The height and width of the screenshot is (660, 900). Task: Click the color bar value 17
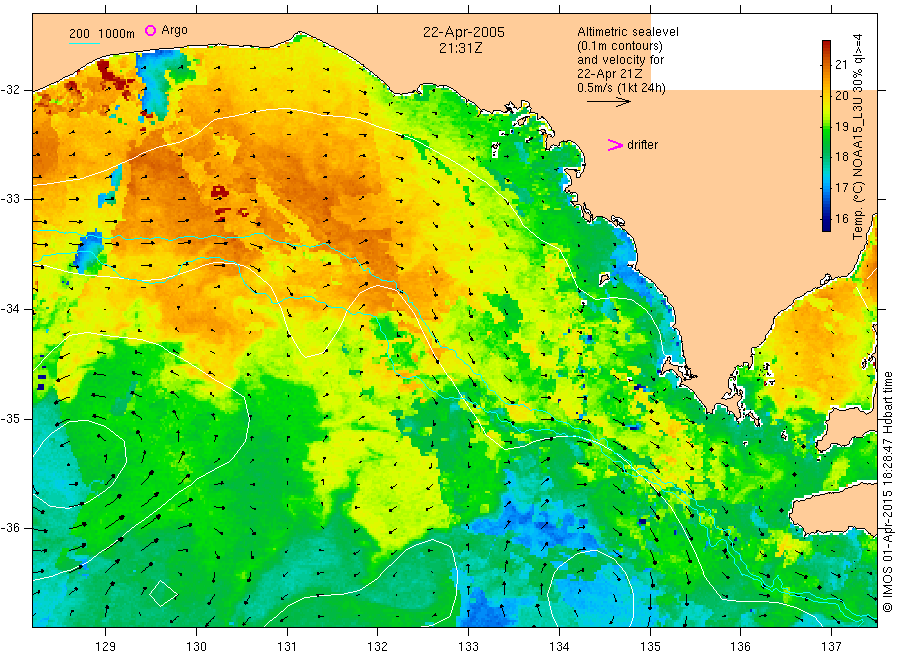tap(841, 188)
